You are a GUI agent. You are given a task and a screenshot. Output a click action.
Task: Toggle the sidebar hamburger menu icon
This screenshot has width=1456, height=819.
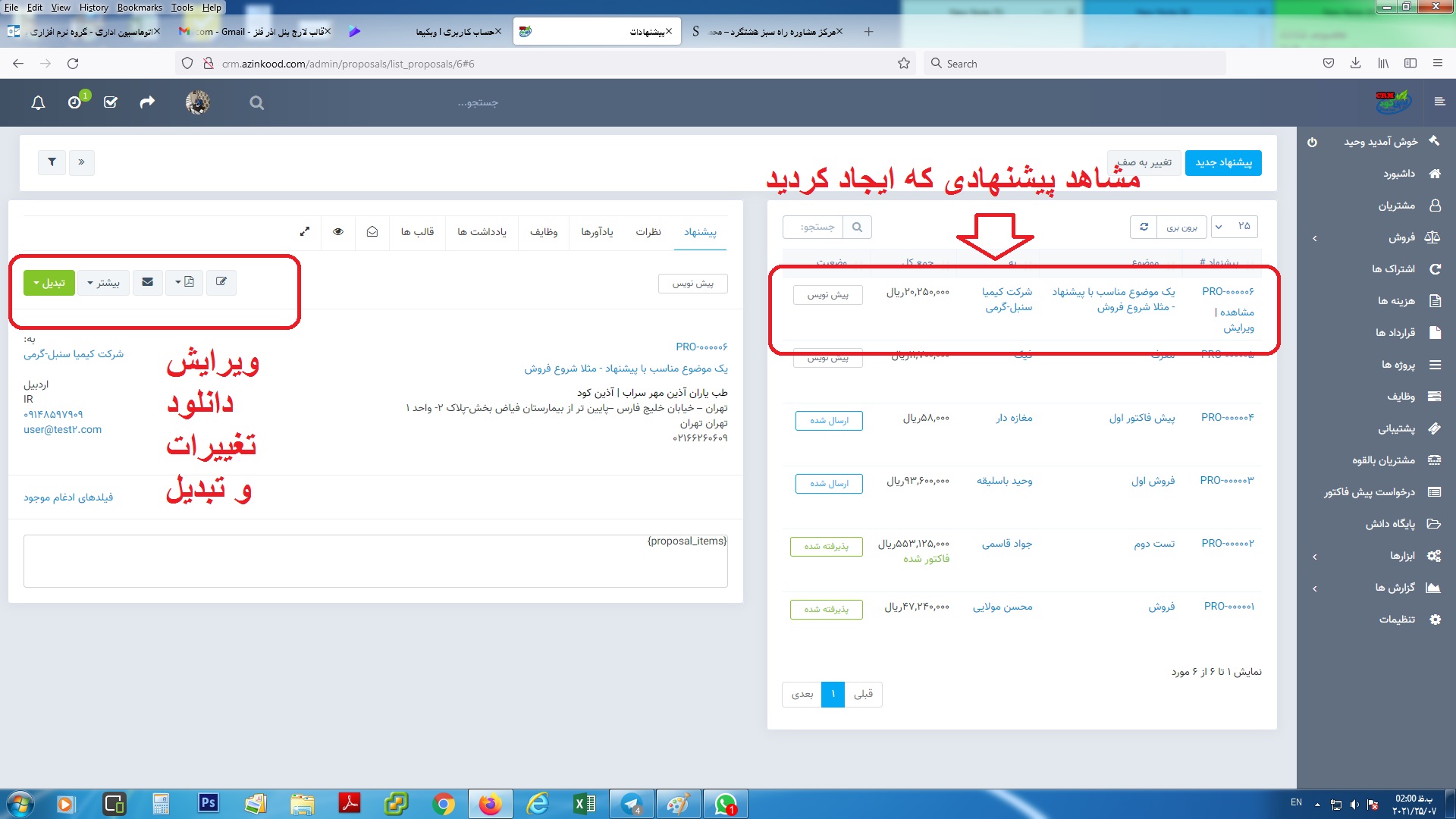point(1439,102)
